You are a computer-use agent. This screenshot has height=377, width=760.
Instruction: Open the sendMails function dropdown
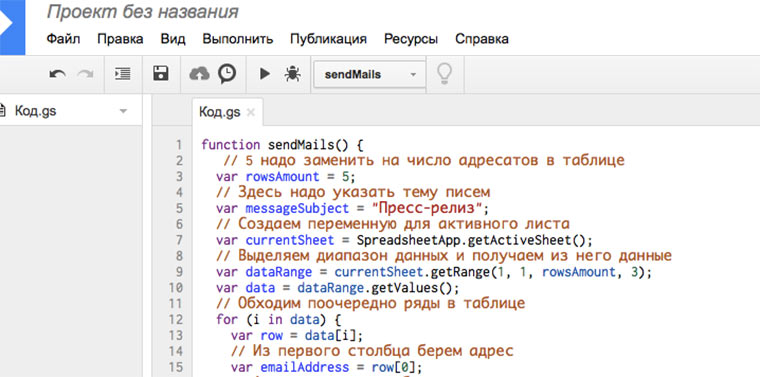[370, 75]
